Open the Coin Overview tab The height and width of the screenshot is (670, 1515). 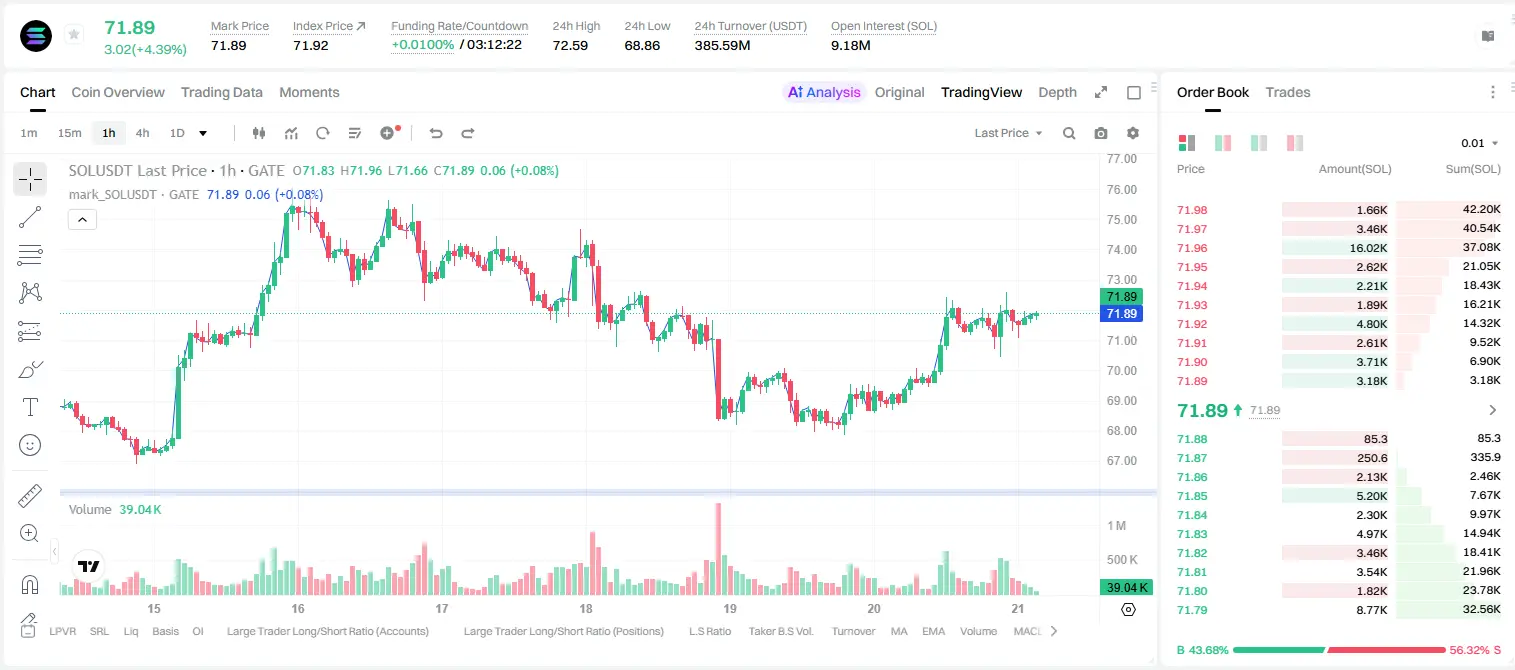coord(118,92)
